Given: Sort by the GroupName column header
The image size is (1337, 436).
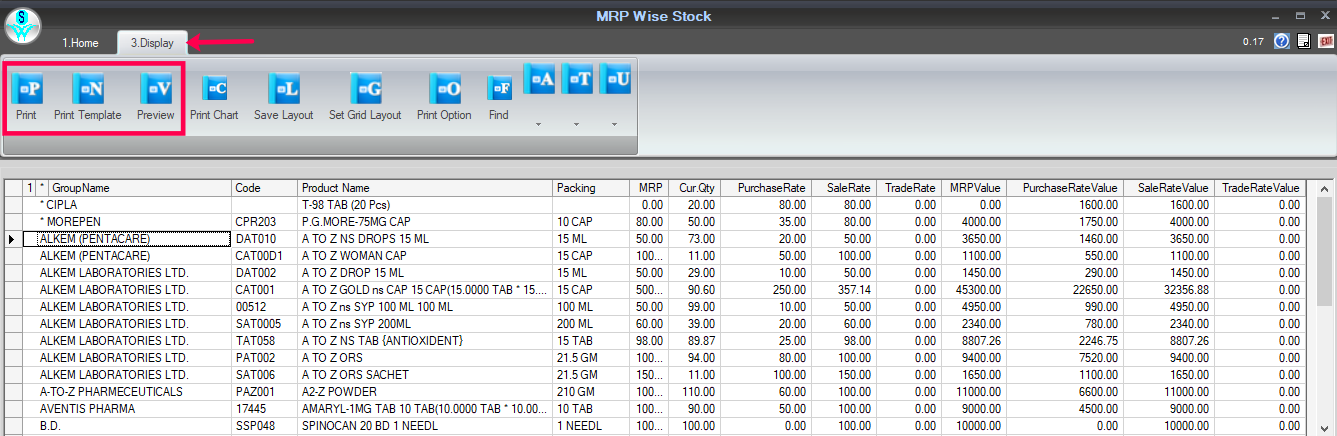Looking at the screenshot, I should (x=140, y=188).
